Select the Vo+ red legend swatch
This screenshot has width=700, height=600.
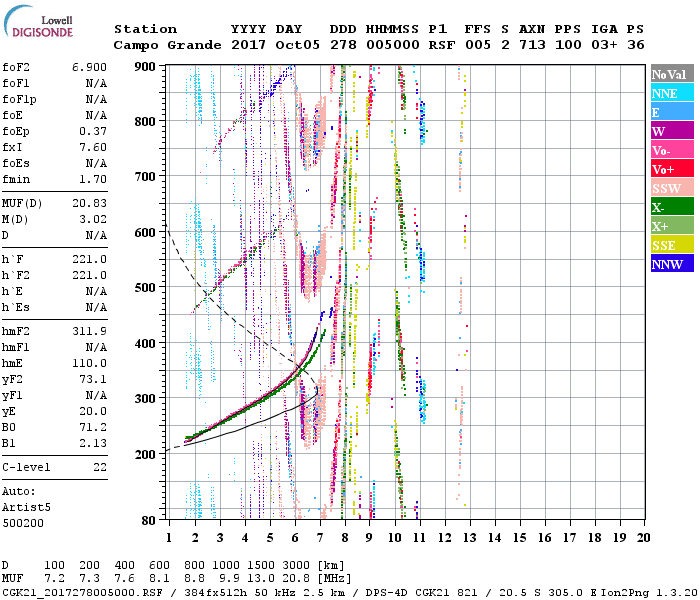(x=672, y=169)
